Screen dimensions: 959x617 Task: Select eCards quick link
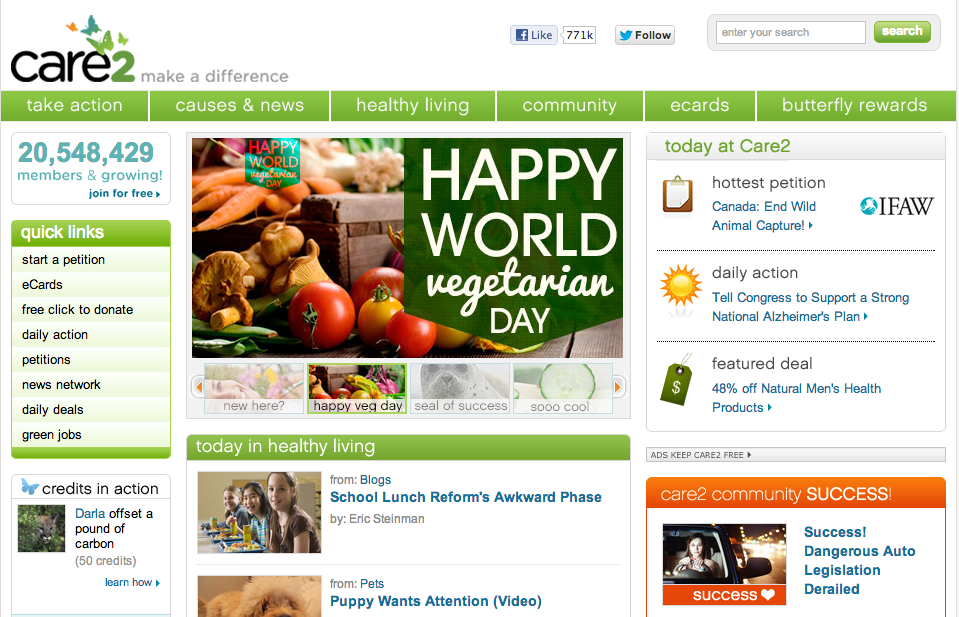(x=91, y=284)
